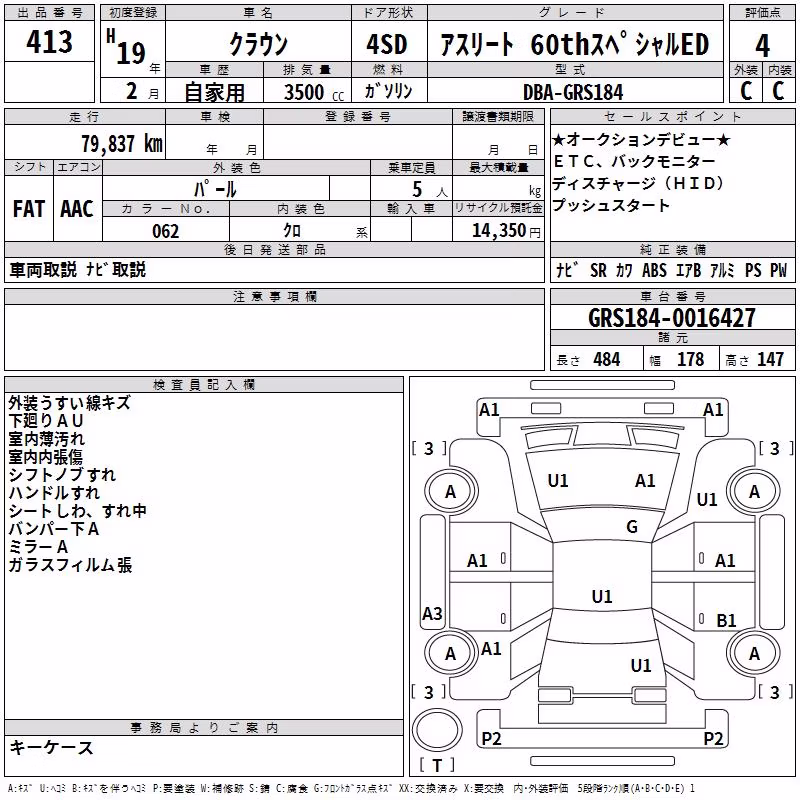800x800 pixels.
Task: Click the equipment code SR
Action: 598,270
